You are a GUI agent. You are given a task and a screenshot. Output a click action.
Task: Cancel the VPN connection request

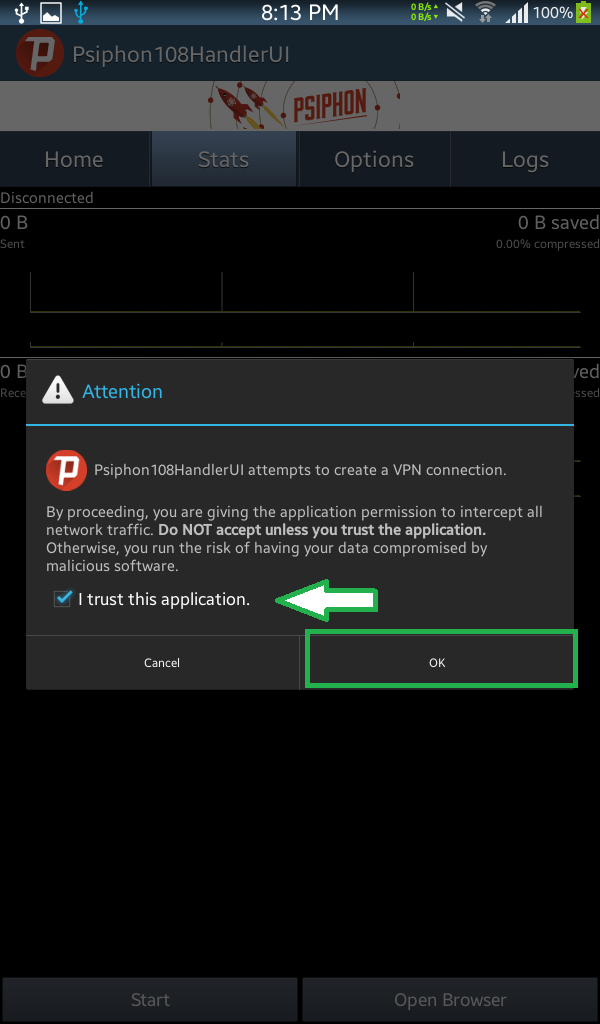pyautogui.click(x=162, y=662)
